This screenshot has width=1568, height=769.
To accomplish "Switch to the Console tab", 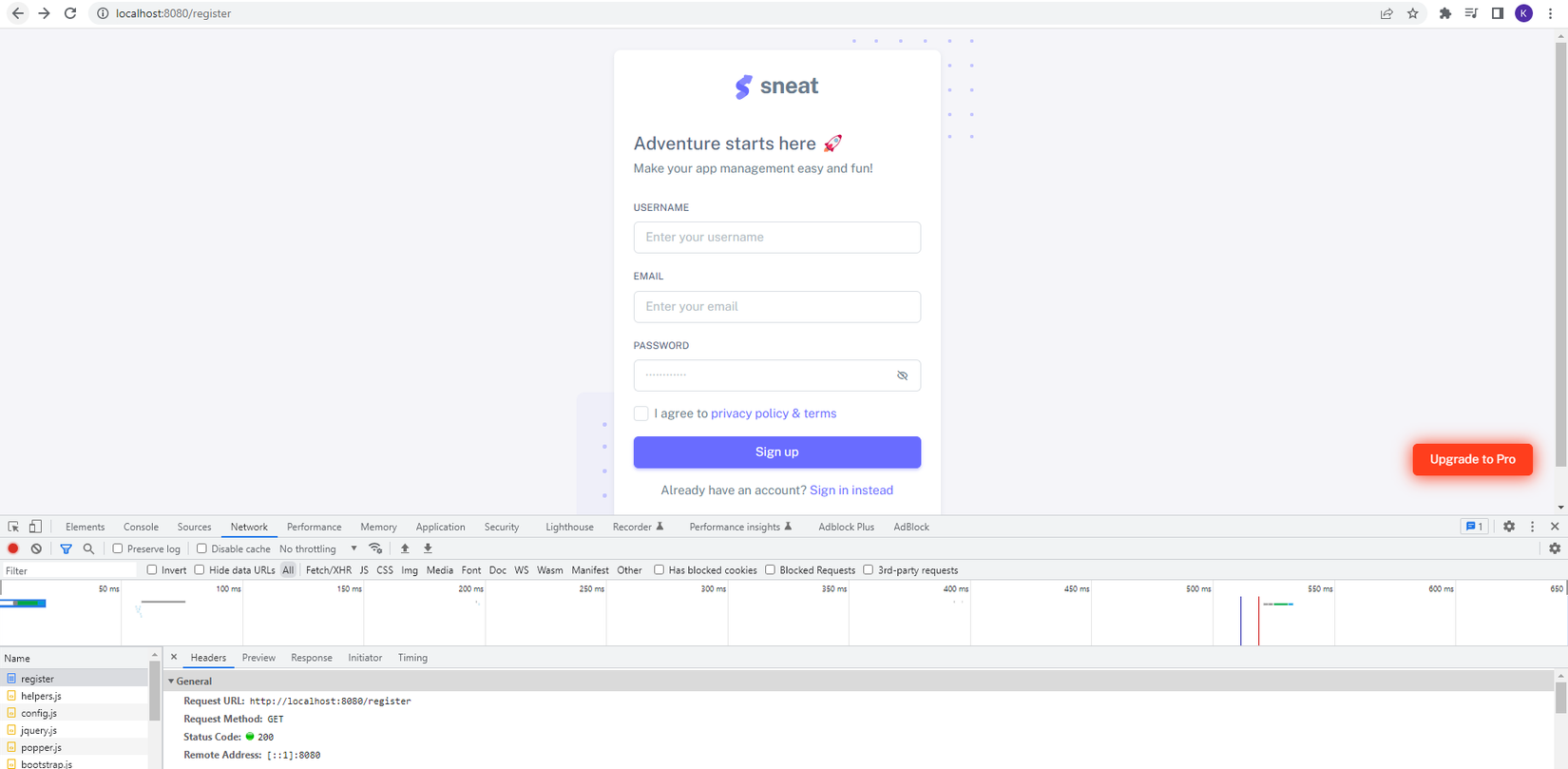I will 141,527.
